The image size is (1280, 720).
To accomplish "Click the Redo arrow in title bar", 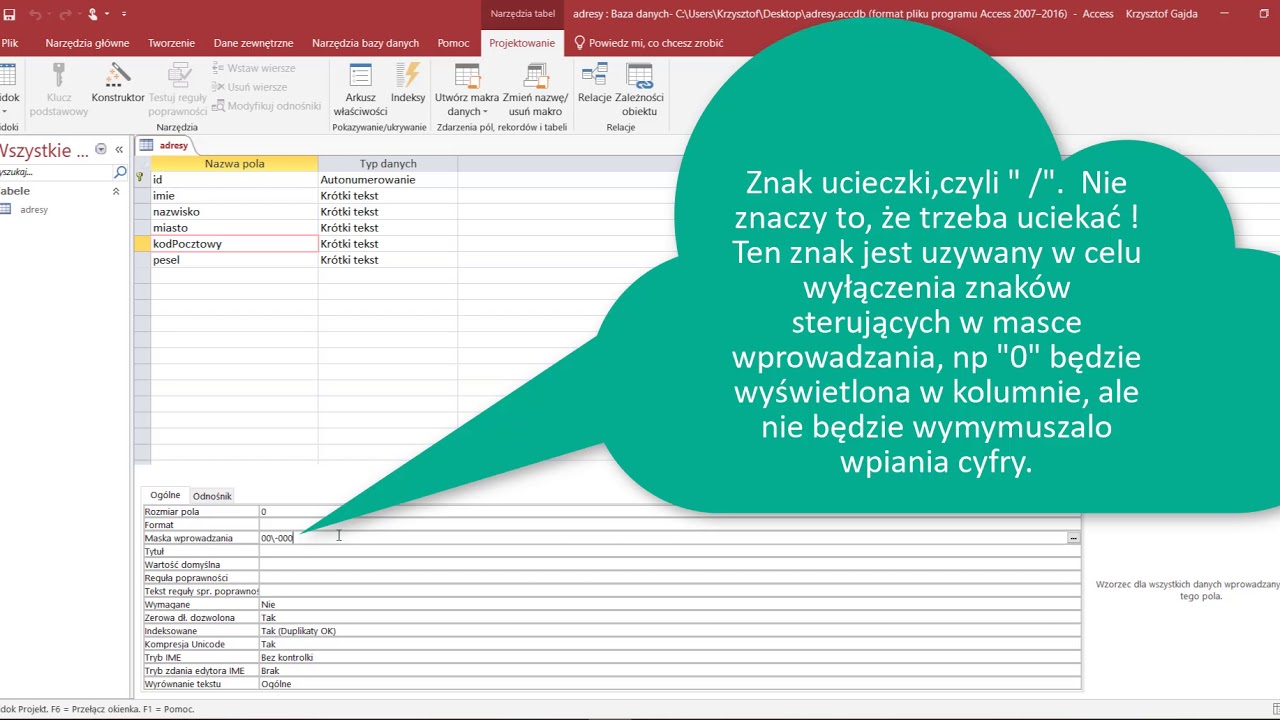I will [x=64, y=14].
